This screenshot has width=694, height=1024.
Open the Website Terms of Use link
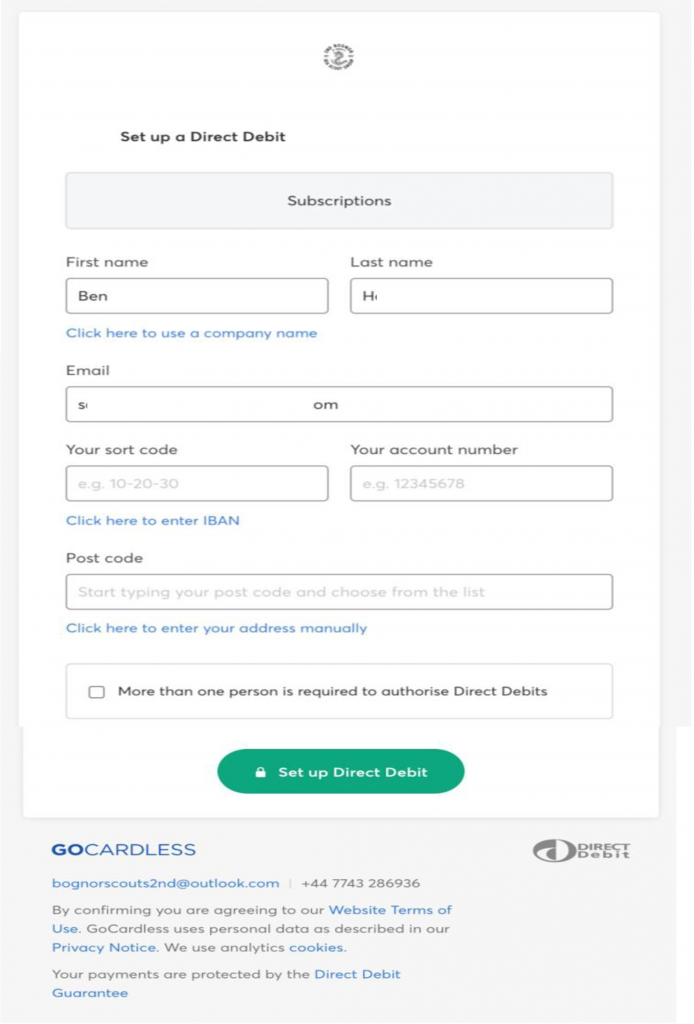(x=390, y=910)
